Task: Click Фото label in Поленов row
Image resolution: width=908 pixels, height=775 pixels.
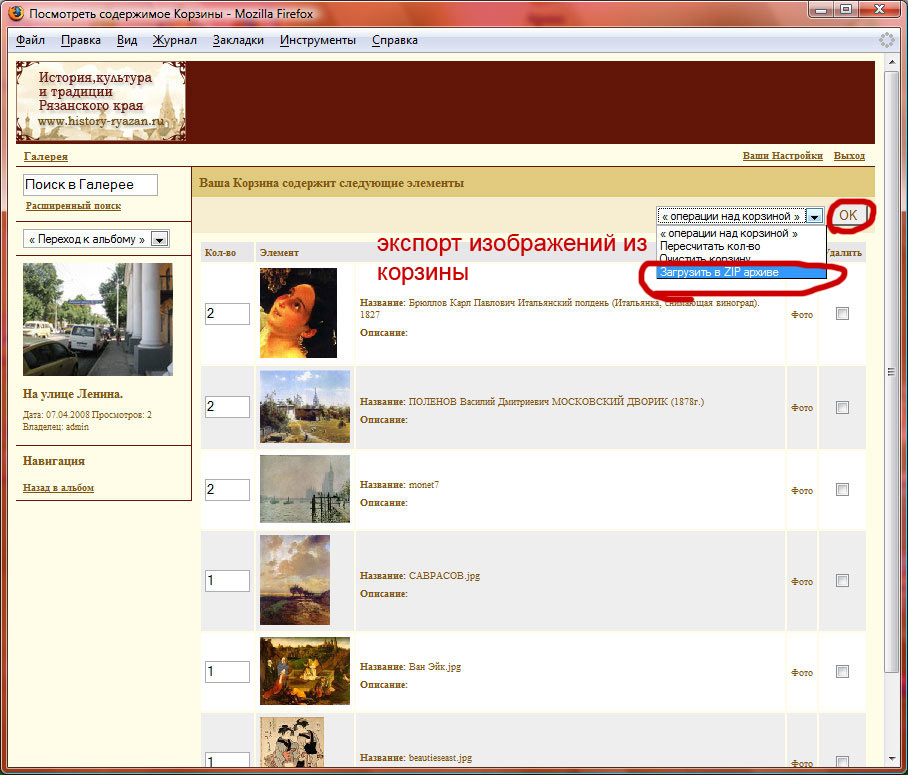Action: point(802,408)
